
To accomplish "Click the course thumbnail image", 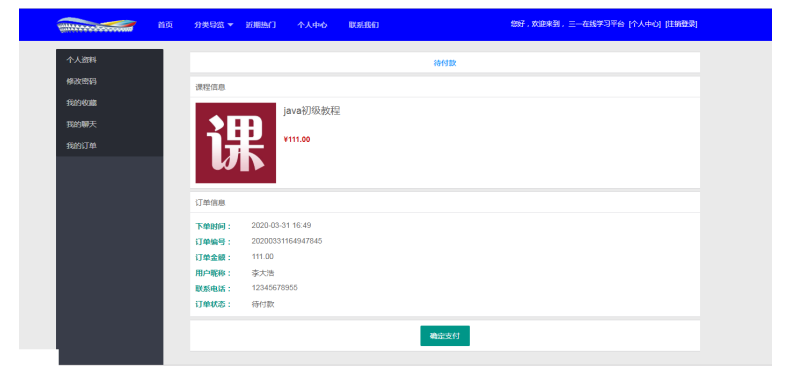I will 236,143.
